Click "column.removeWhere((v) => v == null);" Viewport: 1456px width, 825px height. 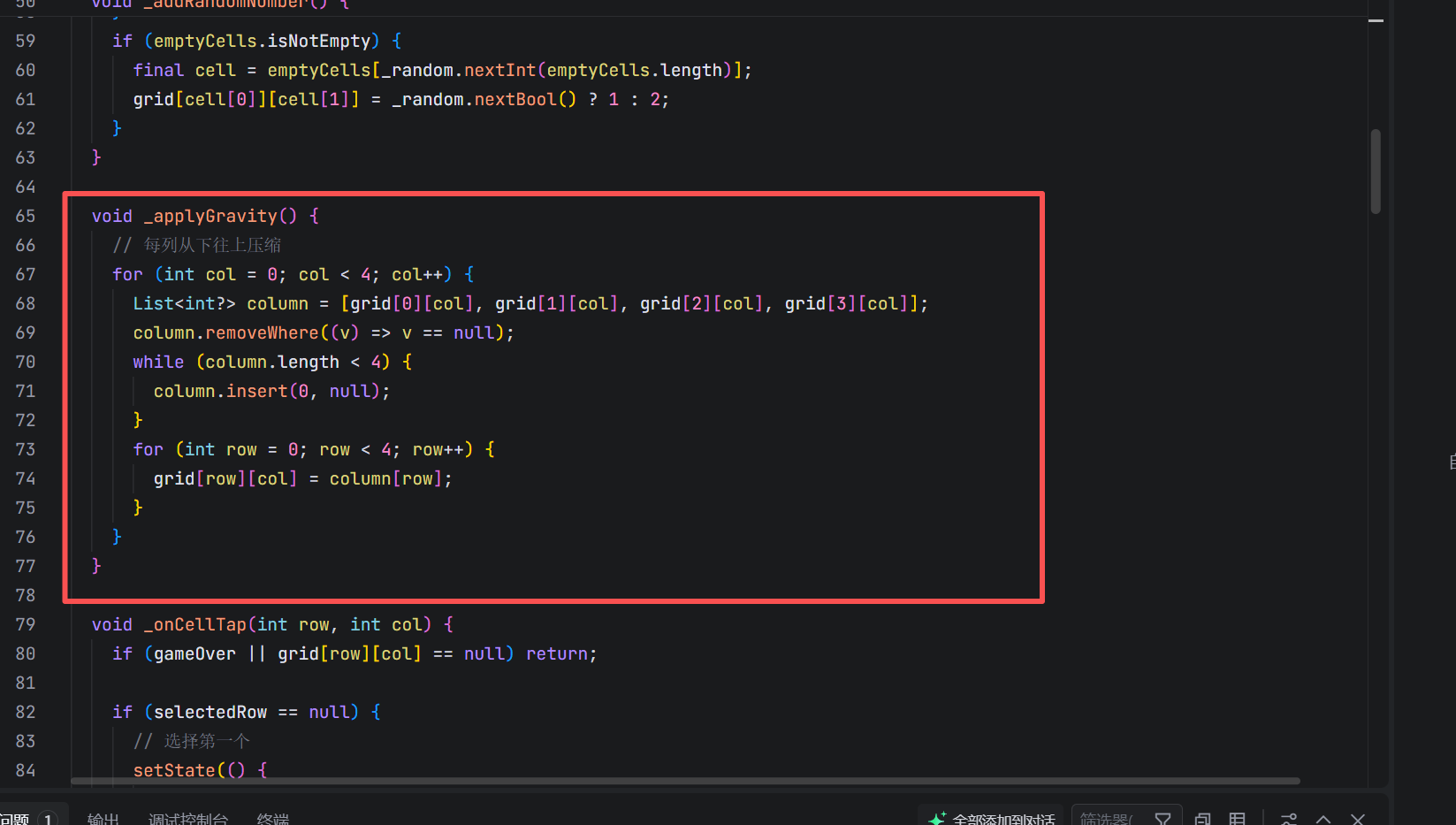(324, 332)
